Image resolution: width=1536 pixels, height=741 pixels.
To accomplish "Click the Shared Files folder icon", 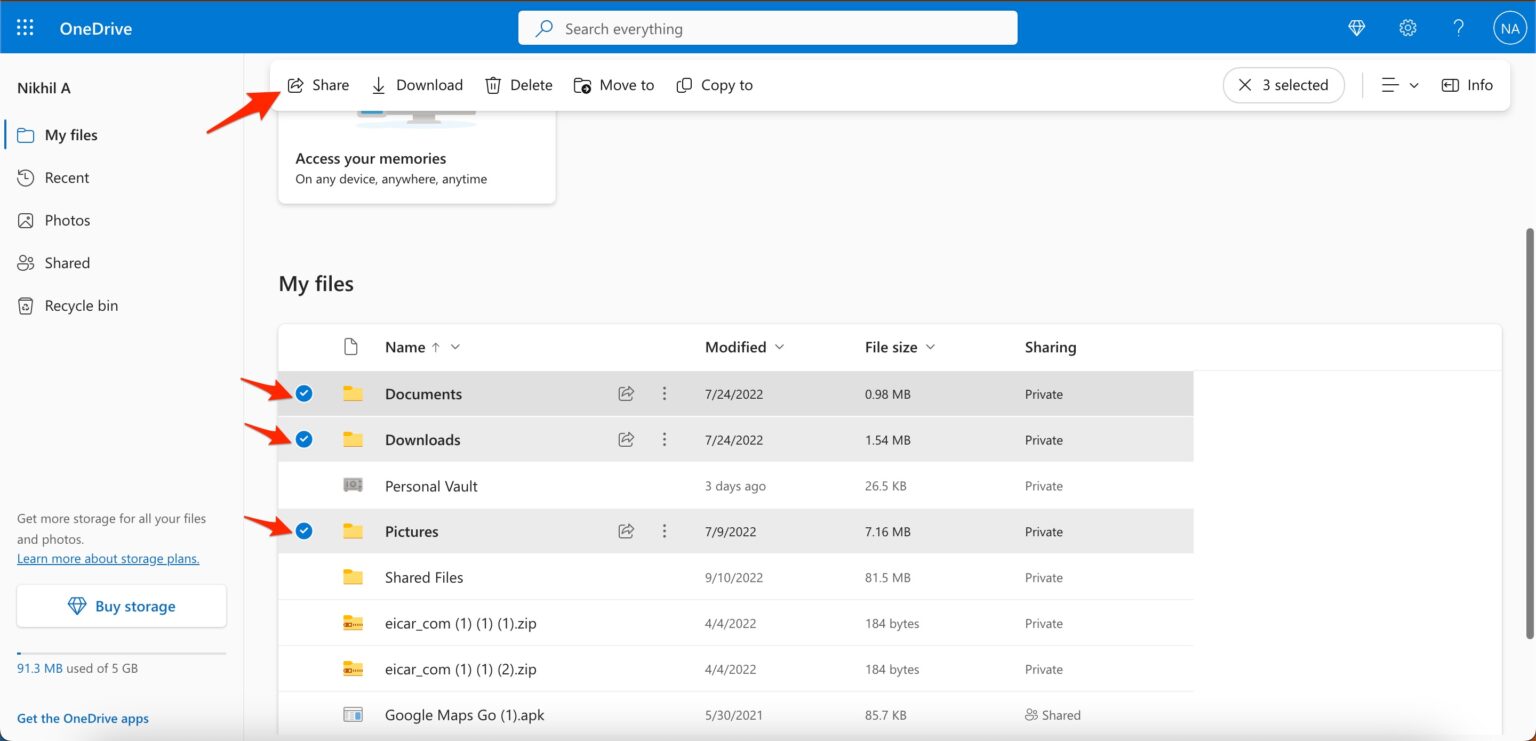I will (x=352, y=577).
